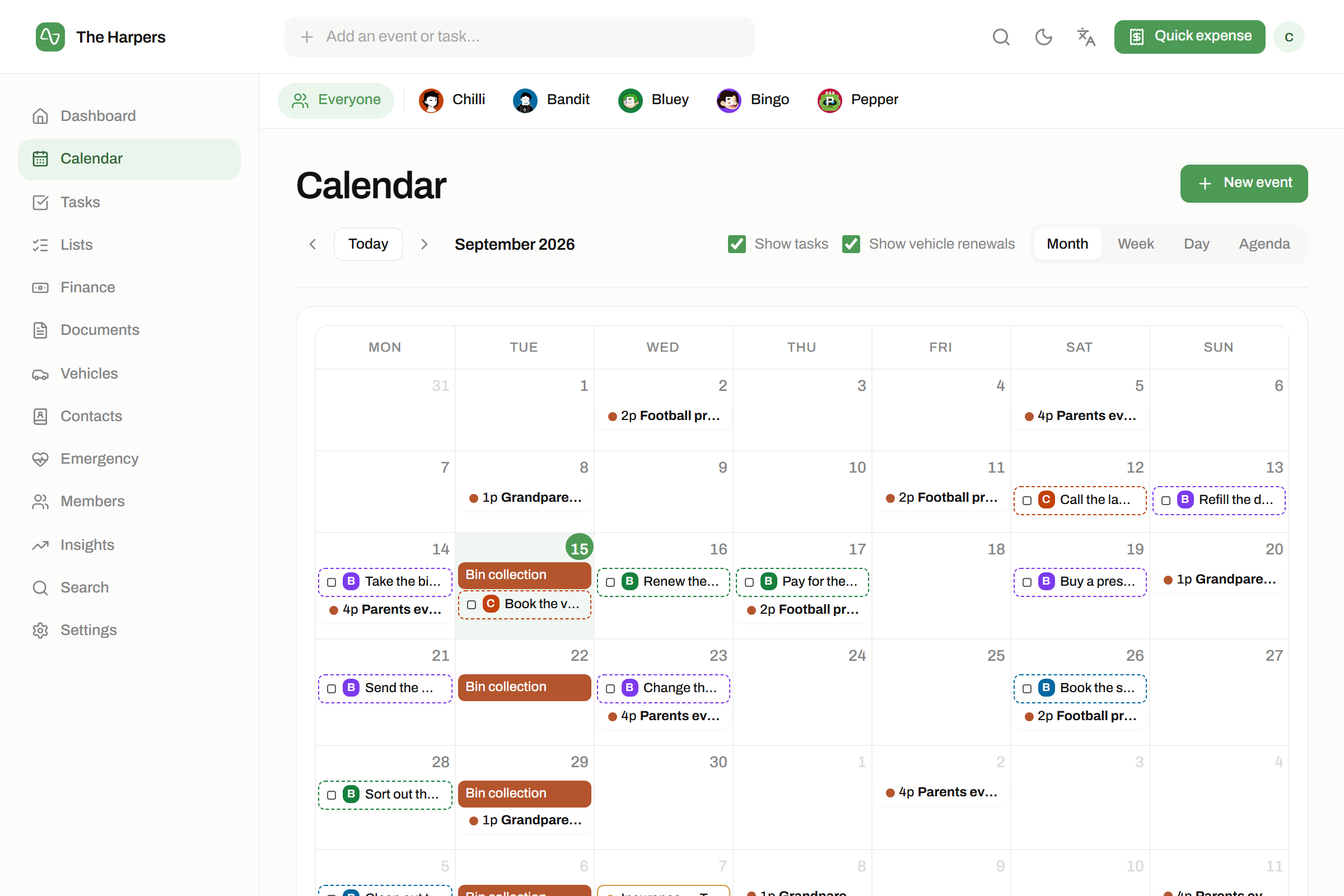Toggle Show vehicle renewals checkbox
The image size is (1344, 896).
coord(851,244)
